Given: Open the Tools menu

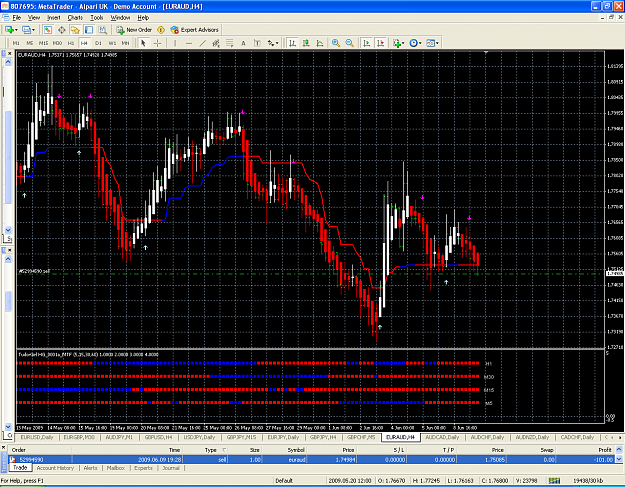Looking at the screenshot, I should [96, 18].
